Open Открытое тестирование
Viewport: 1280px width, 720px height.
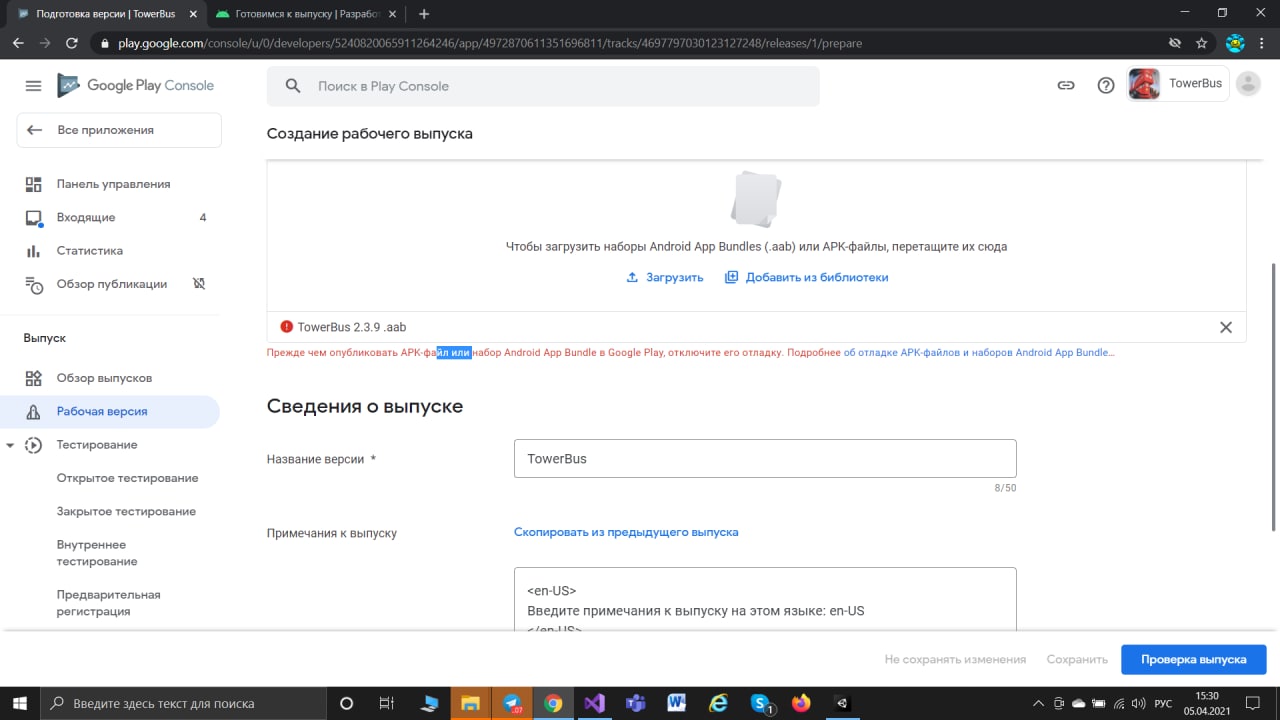pos(127,478)
